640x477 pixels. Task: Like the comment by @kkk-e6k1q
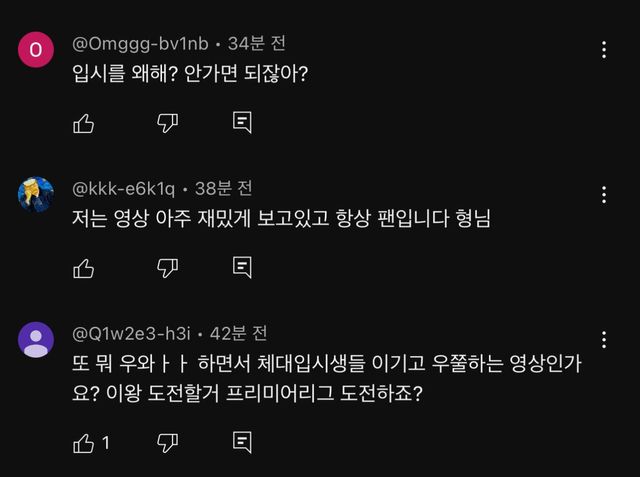(x=84, y=268)
